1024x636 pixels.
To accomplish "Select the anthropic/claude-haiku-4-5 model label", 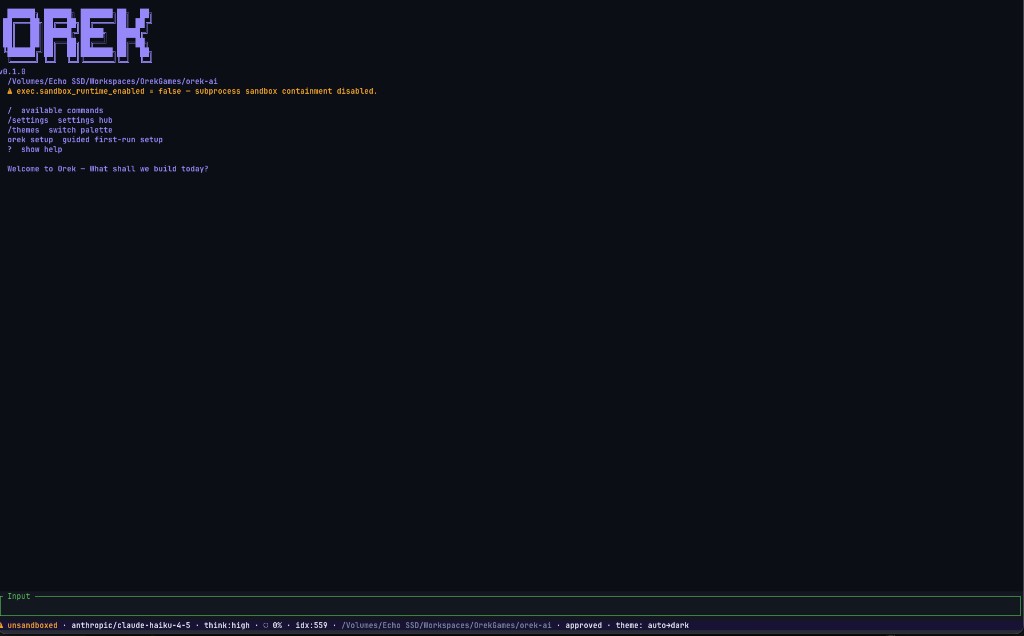I will [x=131, y=626].
